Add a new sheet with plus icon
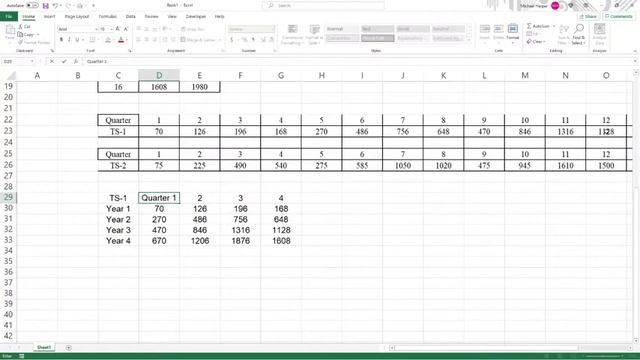The image size is (640, 360). [69, 348]
